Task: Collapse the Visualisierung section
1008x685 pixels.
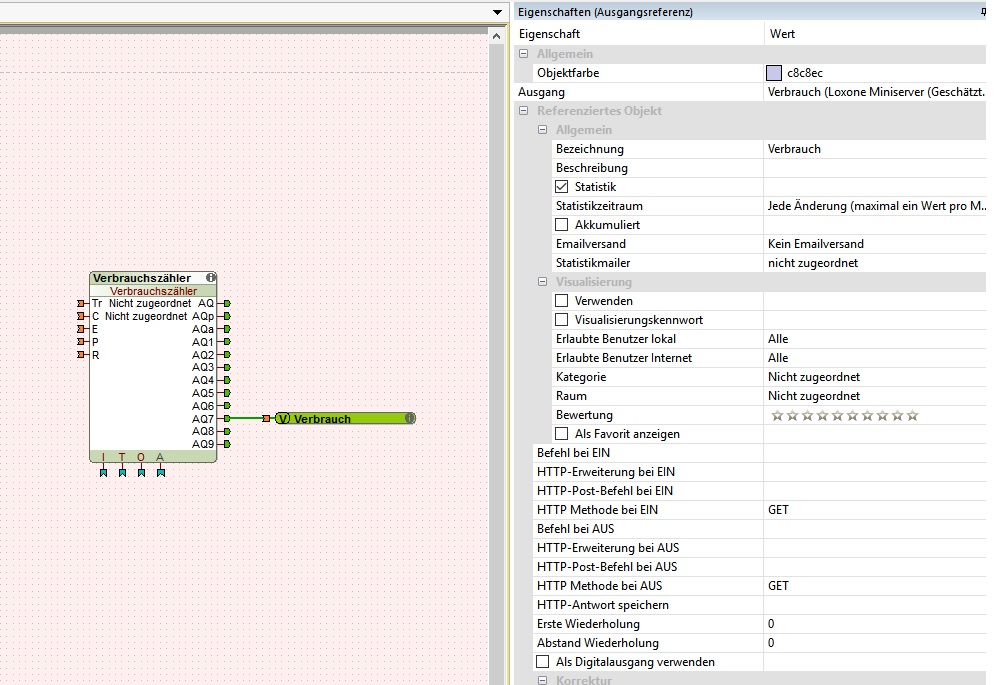Action: pos(543,282)
